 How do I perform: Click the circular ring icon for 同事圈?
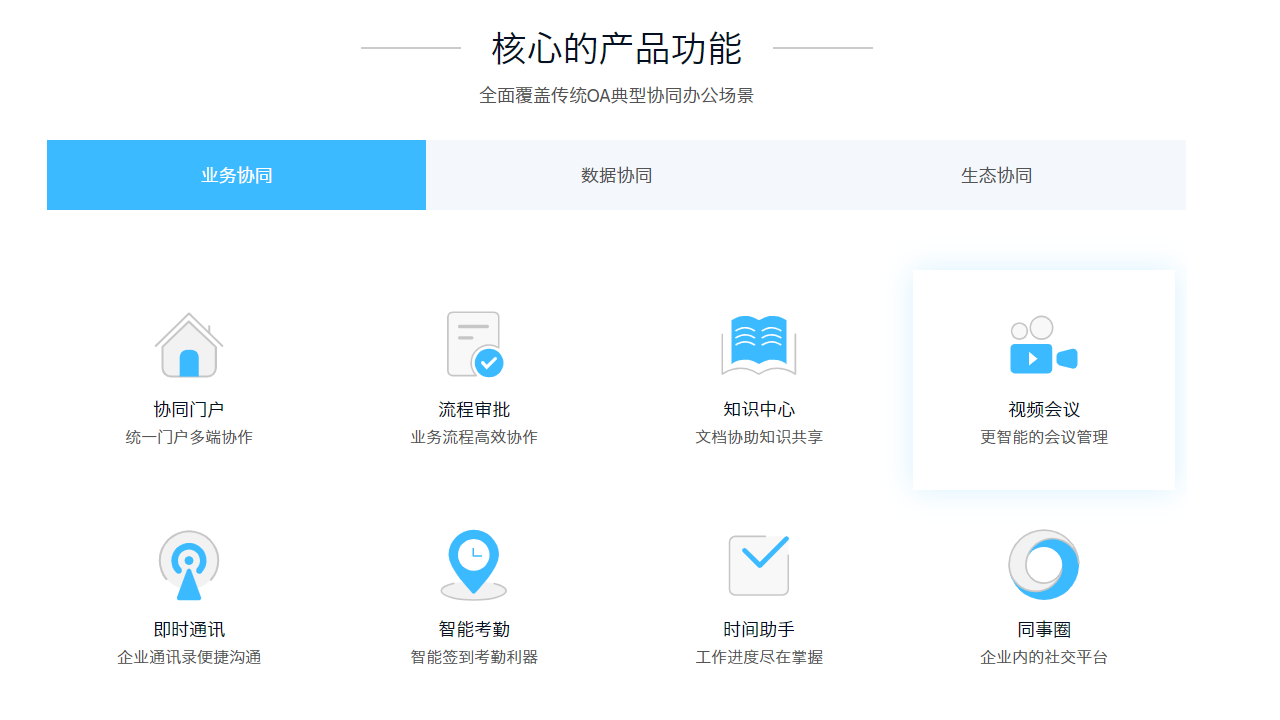(1044, 565)
